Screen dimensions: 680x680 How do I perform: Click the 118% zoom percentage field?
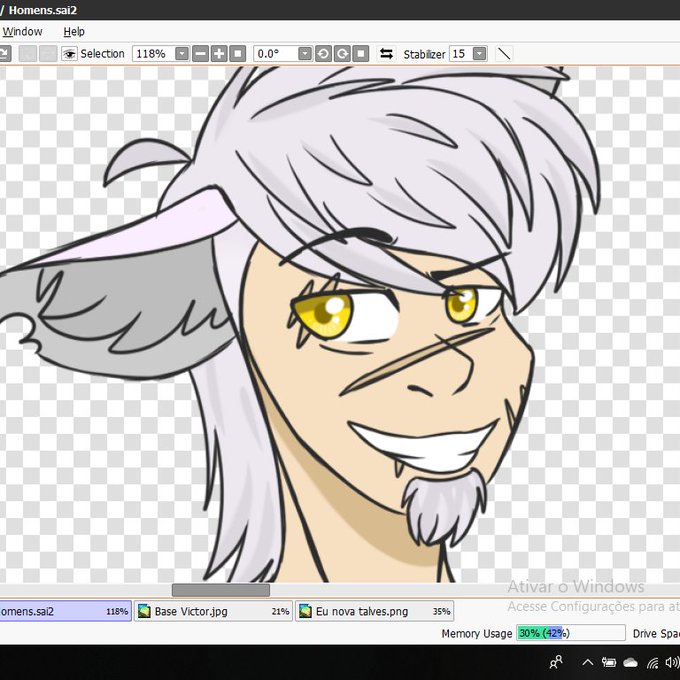[x=153, y=54]
